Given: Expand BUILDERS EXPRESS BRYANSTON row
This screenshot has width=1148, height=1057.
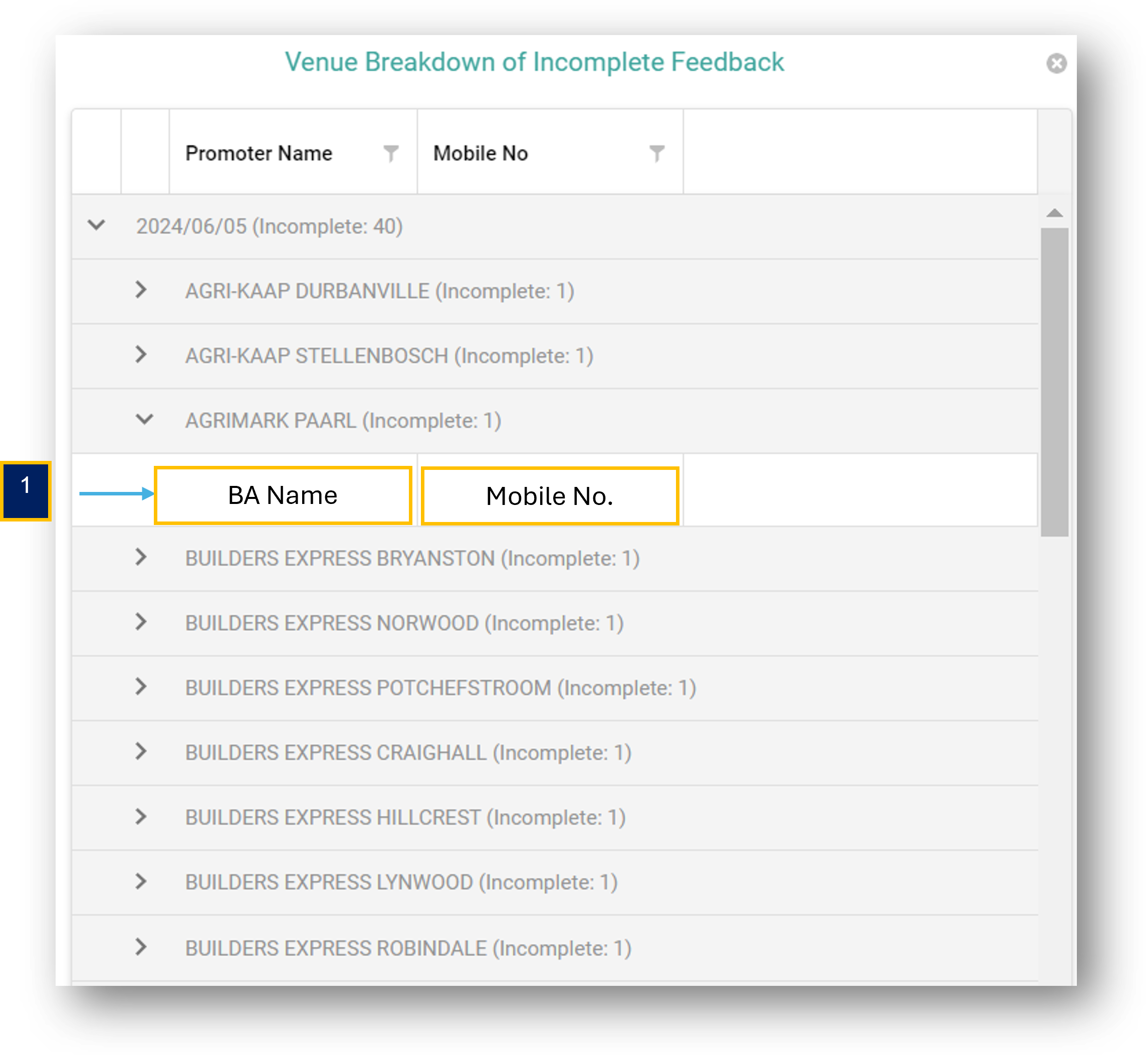Looking at the screenshot, I should pyautogui.click(x=141, y=557).
